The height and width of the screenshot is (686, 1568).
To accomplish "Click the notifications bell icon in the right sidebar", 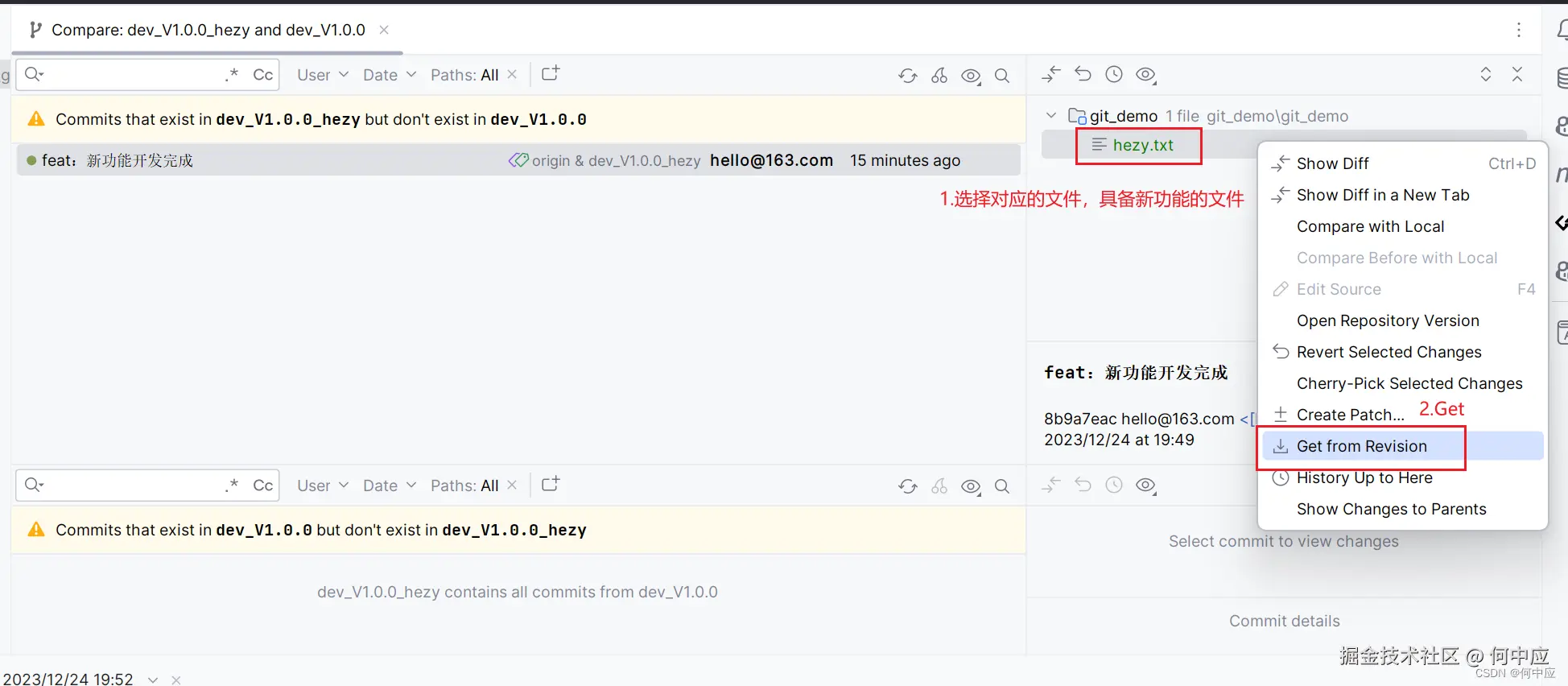I will pos(1561,31).
